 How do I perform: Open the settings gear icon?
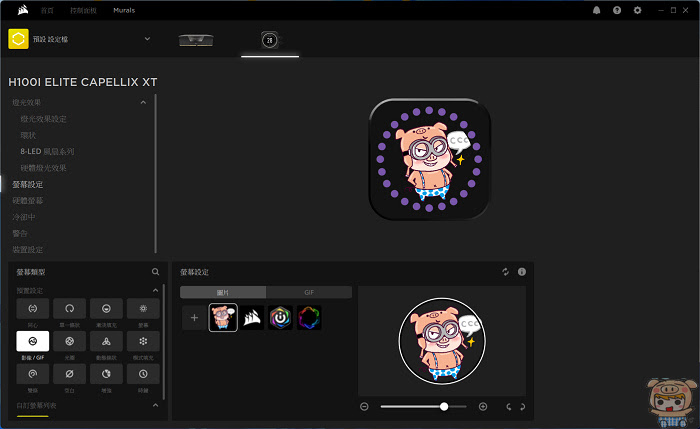pos(638,10)
